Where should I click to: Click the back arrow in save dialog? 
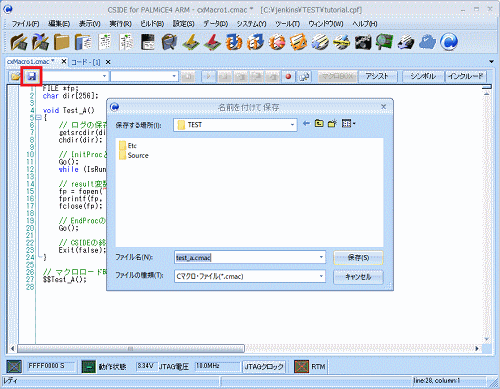pyautogui.click(x=306, y=124)
